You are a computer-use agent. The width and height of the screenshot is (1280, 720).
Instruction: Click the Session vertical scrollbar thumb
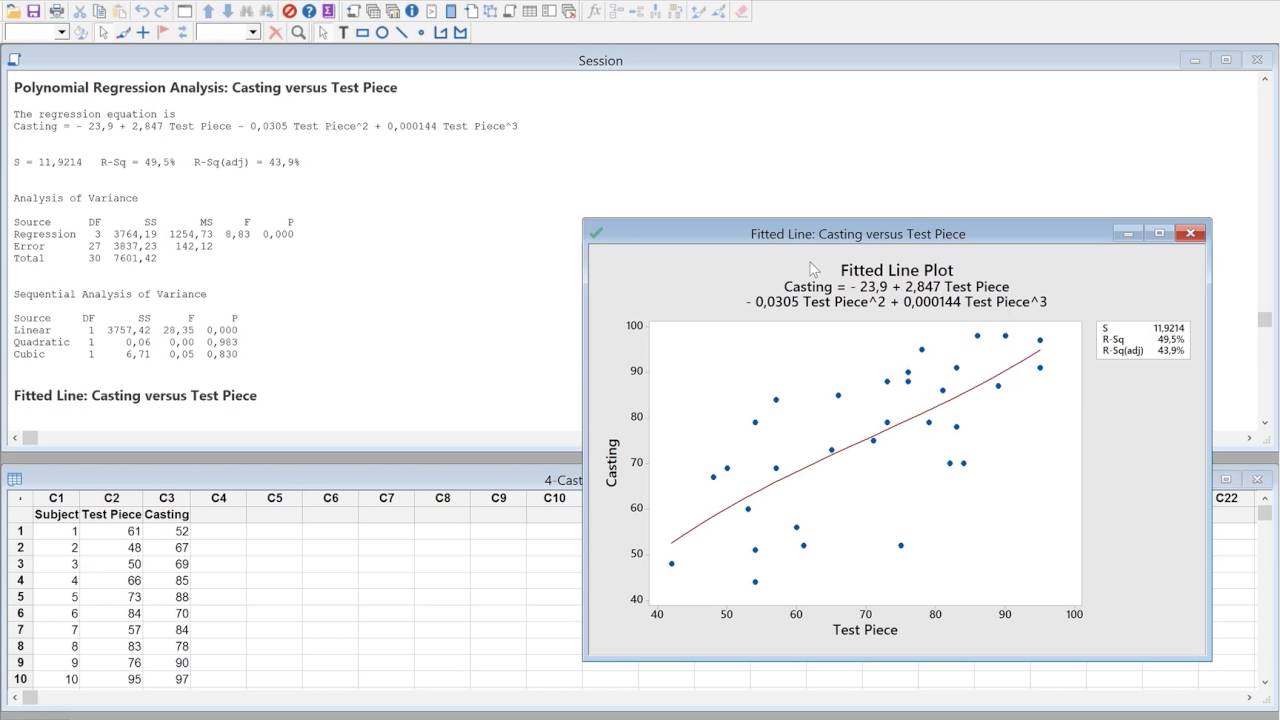point(1265,320)
